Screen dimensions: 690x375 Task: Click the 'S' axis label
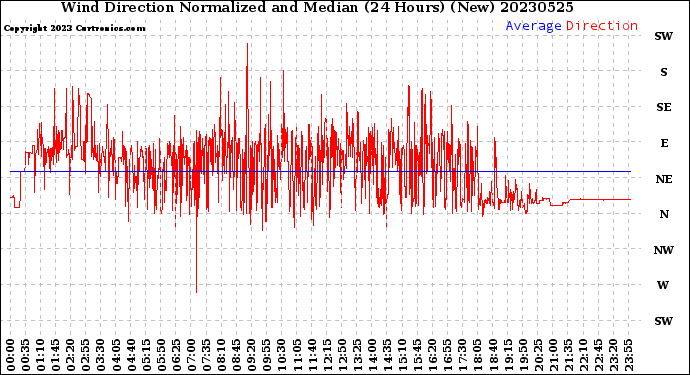pyautogui.click(x=664, y=72)
